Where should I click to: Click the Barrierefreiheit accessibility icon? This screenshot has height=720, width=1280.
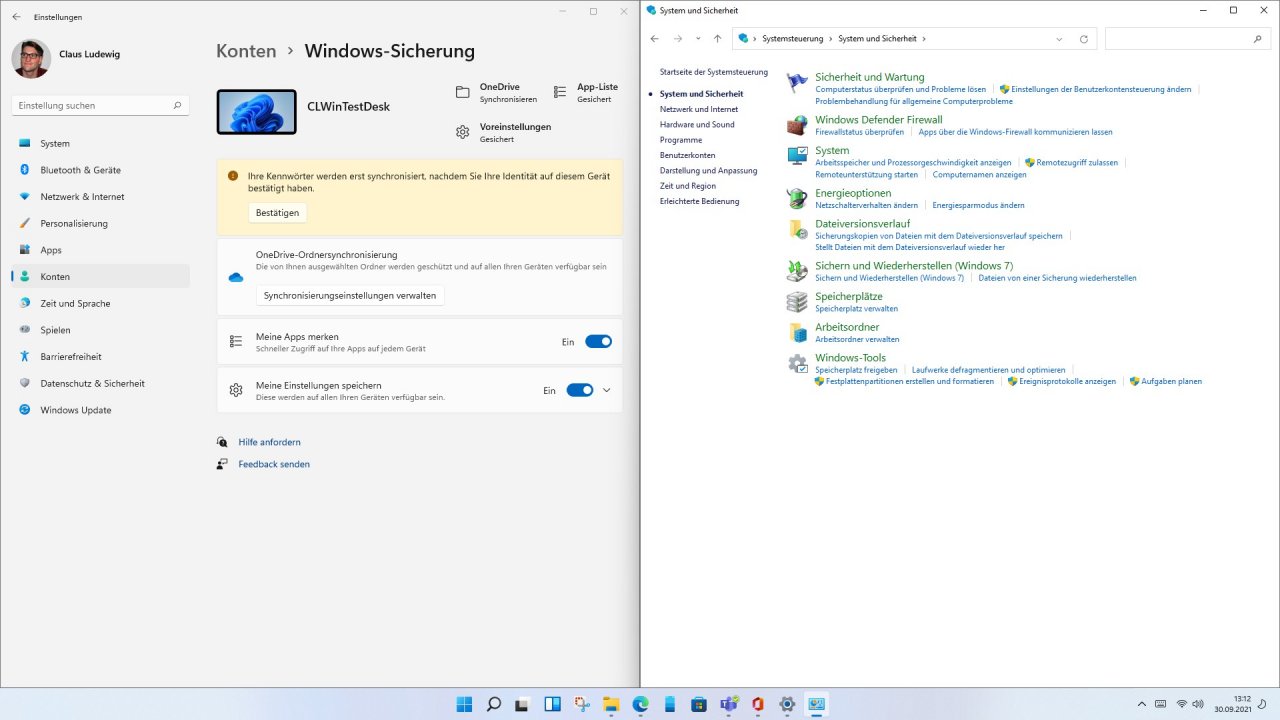point(25,357)
